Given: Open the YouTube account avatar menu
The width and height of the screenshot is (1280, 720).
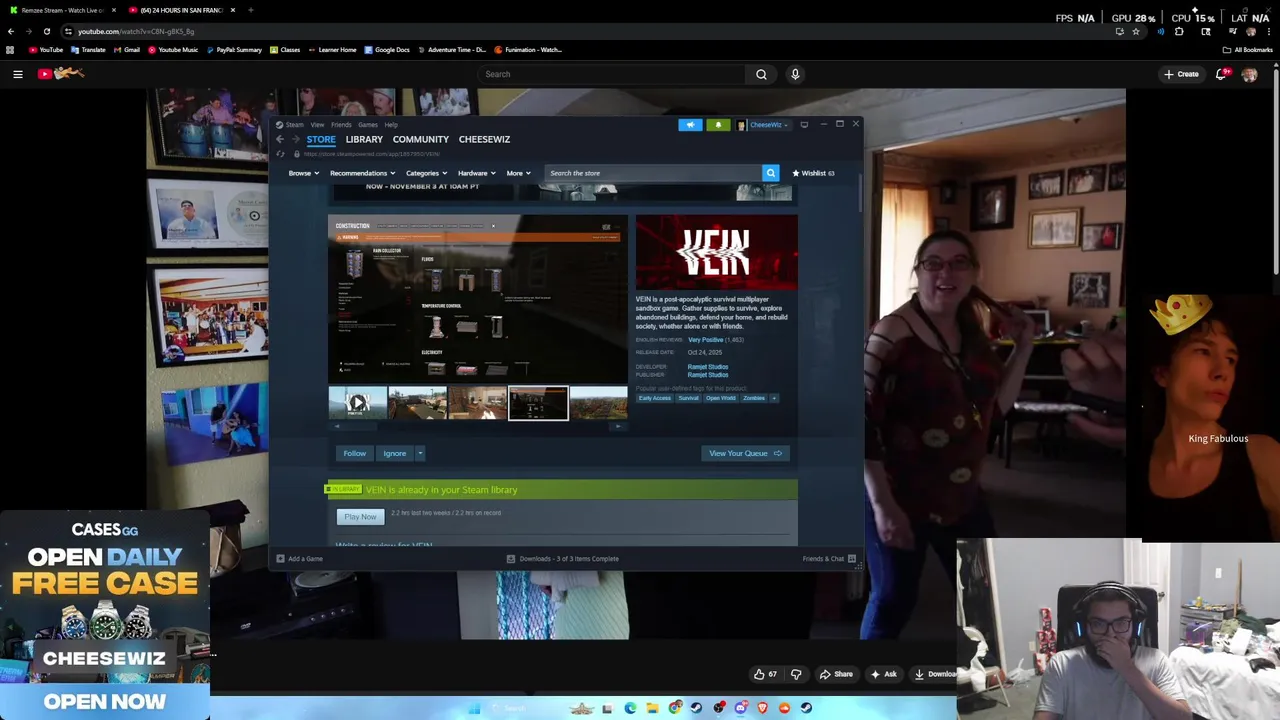Looking at the screenshot, I should click(1249, 74).
